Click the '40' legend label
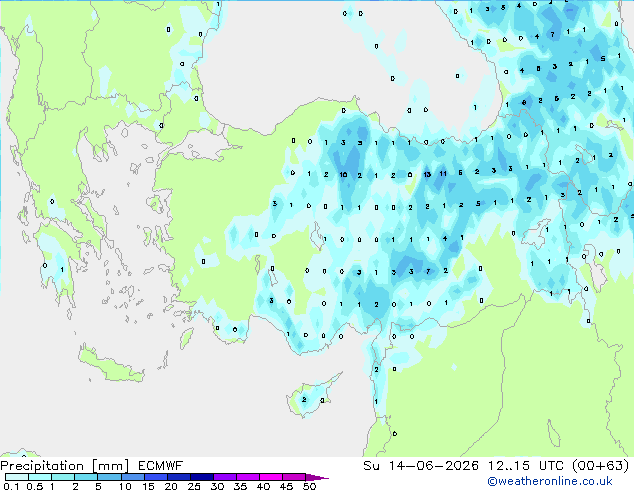 pos(264,486)
